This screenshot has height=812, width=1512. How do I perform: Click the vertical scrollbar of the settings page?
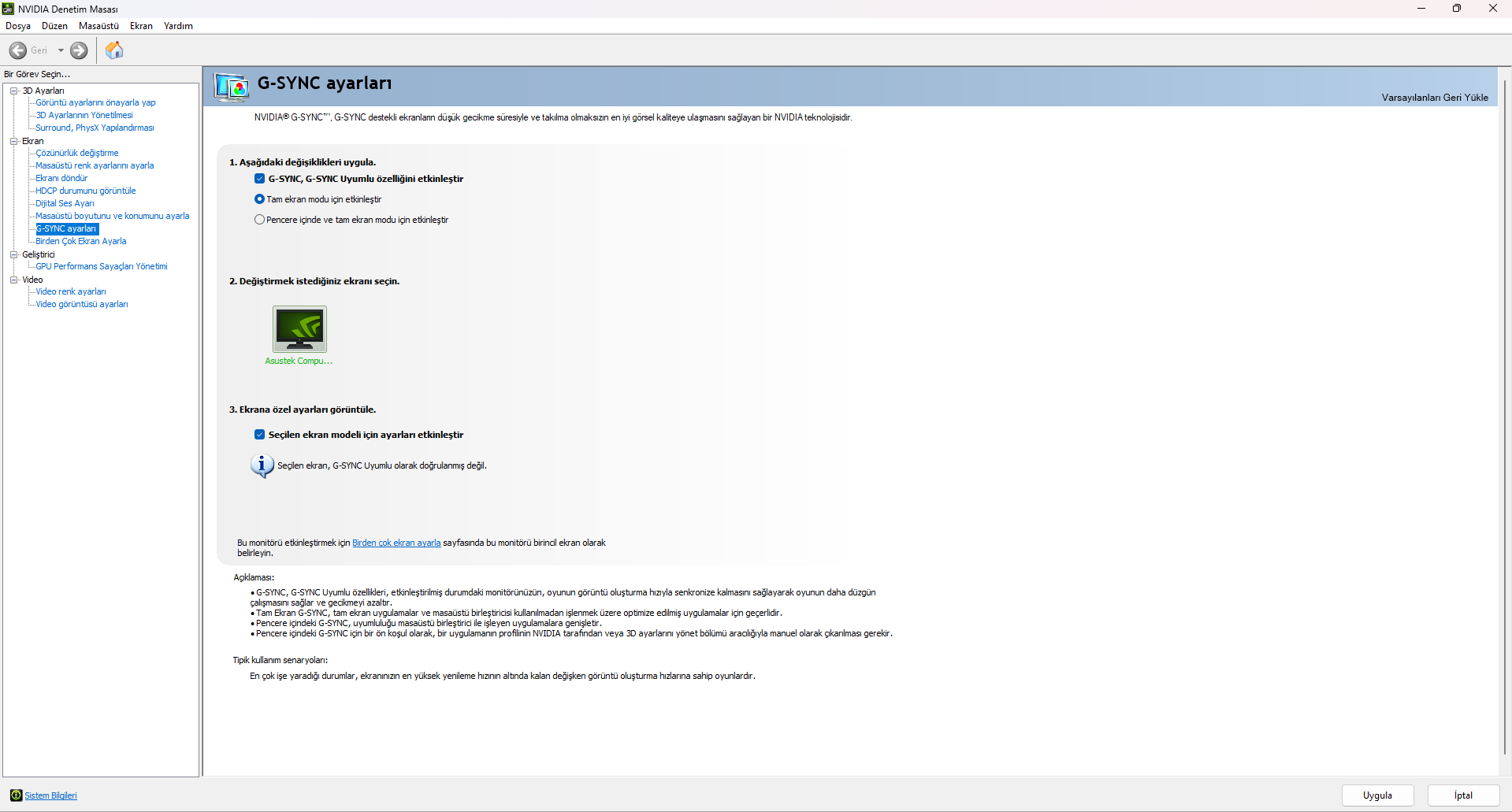click(1505, 417)
